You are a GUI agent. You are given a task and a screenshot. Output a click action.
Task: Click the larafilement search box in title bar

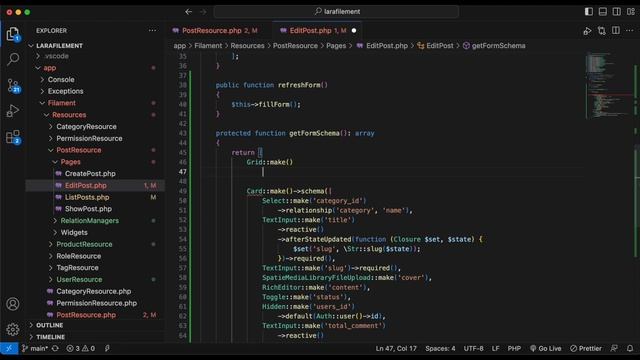(x=336, y=12)
